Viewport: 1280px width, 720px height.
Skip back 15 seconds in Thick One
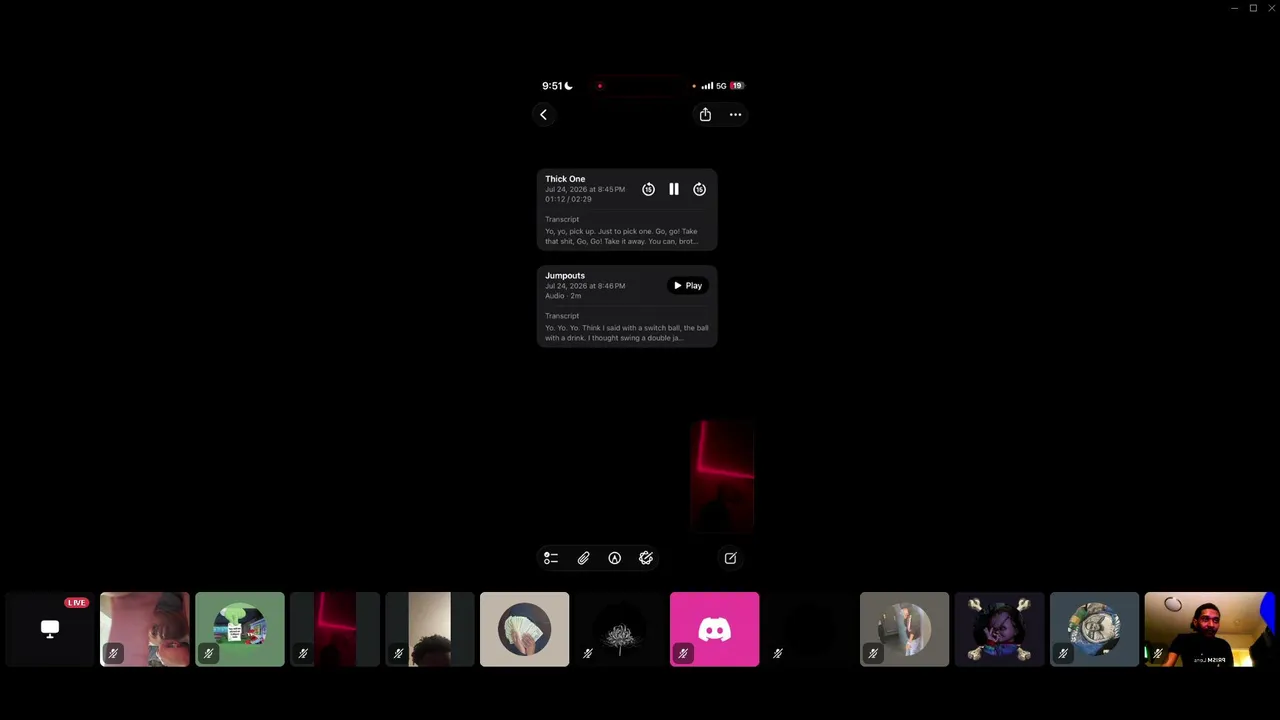[x=648, y=189]
